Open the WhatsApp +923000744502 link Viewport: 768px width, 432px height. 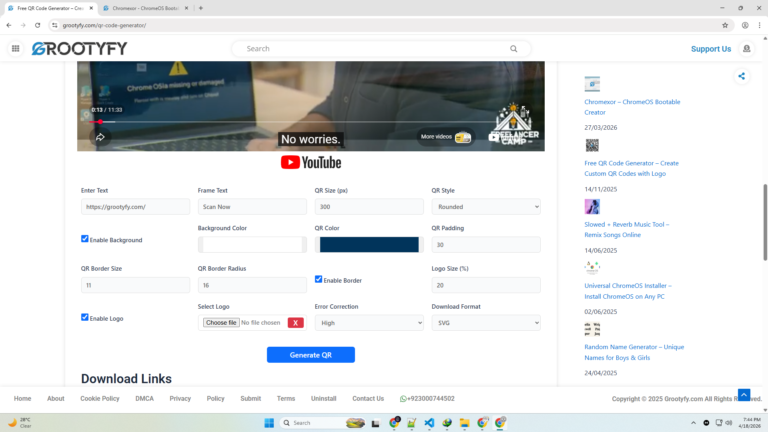point(427,399)
